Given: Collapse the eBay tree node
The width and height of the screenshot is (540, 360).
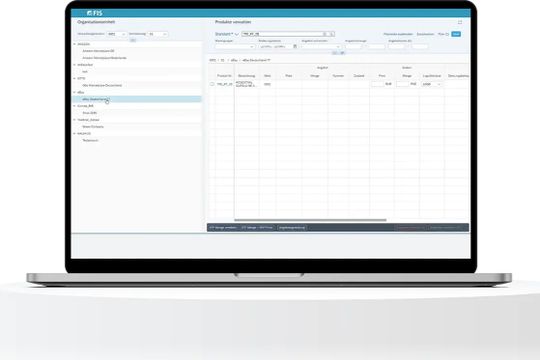Looking at the screenshot, I should point(74,92).
